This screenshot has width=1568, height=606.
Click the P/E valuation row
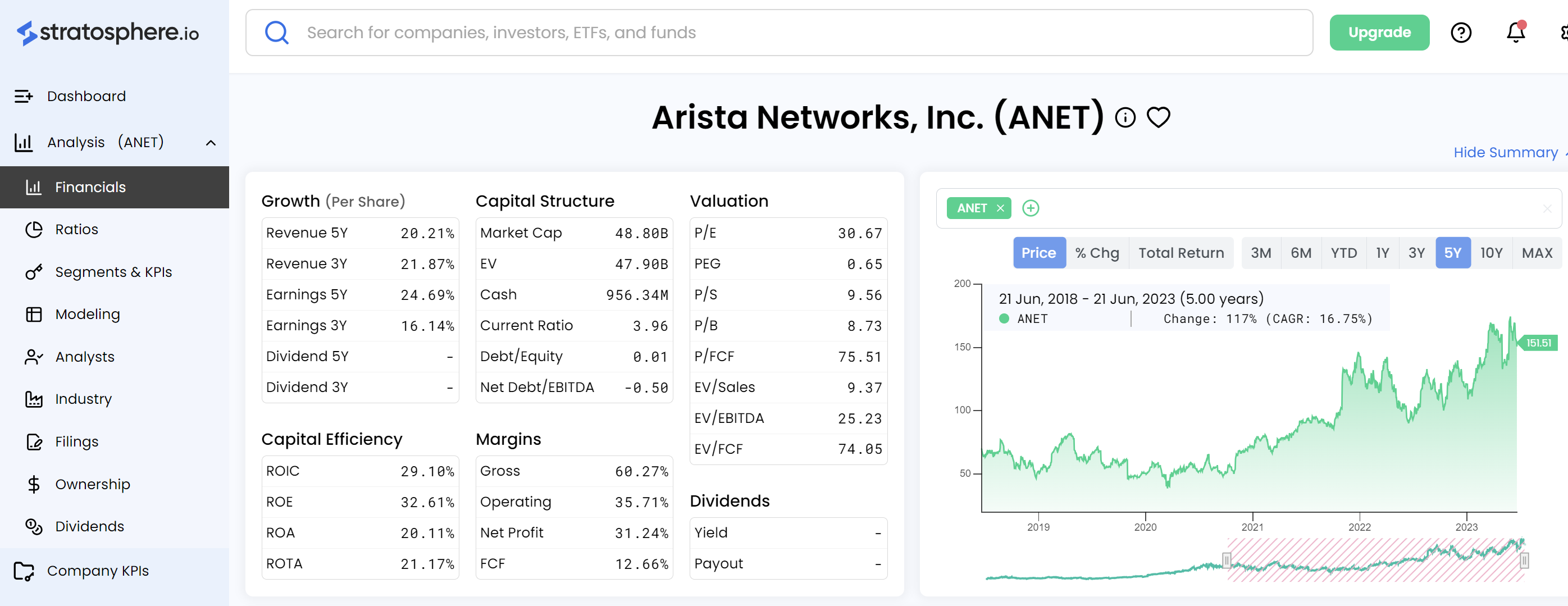(x=788, y=233)
